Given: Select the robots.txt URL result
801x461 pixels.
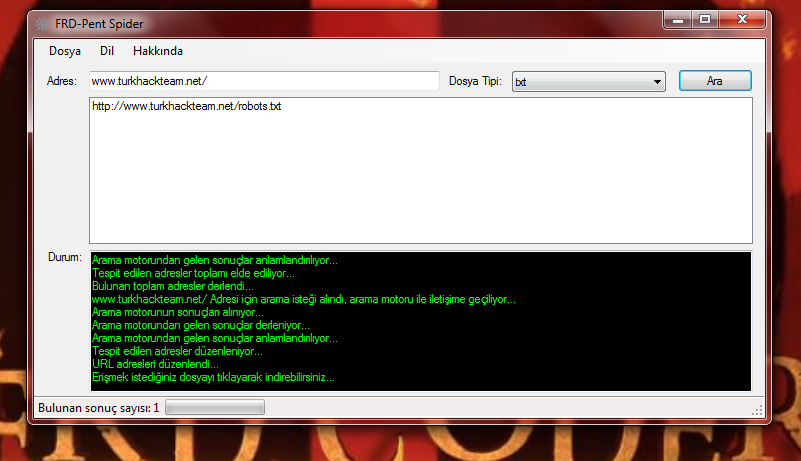Looking at the screenshot, I should [186, 106].
